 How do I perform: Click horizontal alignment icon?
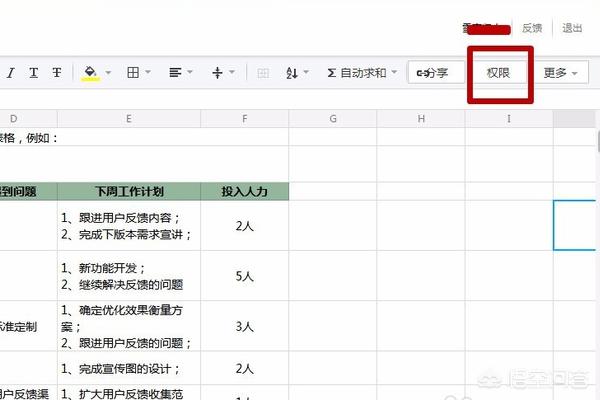coord(175,73)
